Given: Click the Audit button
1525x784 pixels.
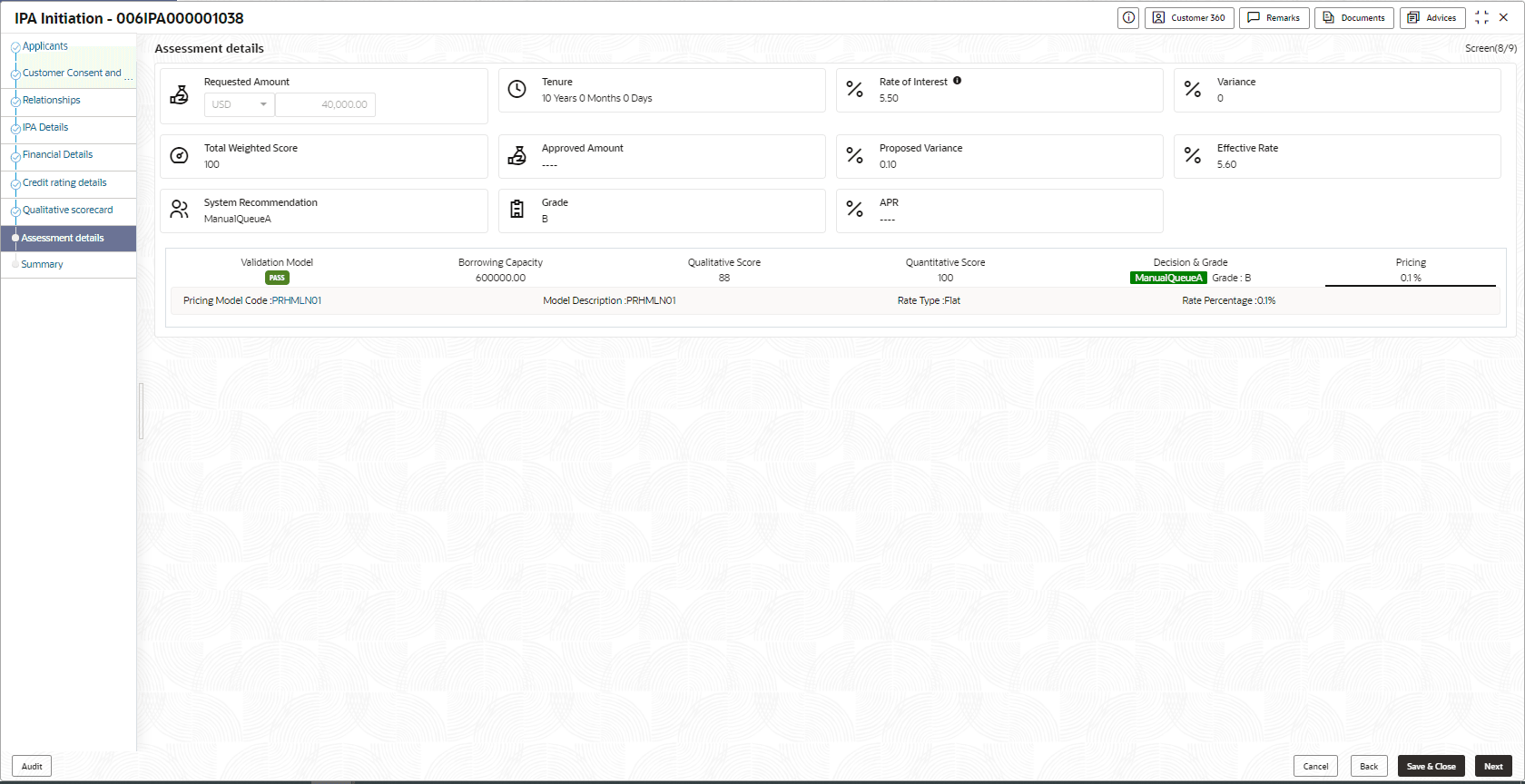Looking at the screenshot, I should click(32, 766).
